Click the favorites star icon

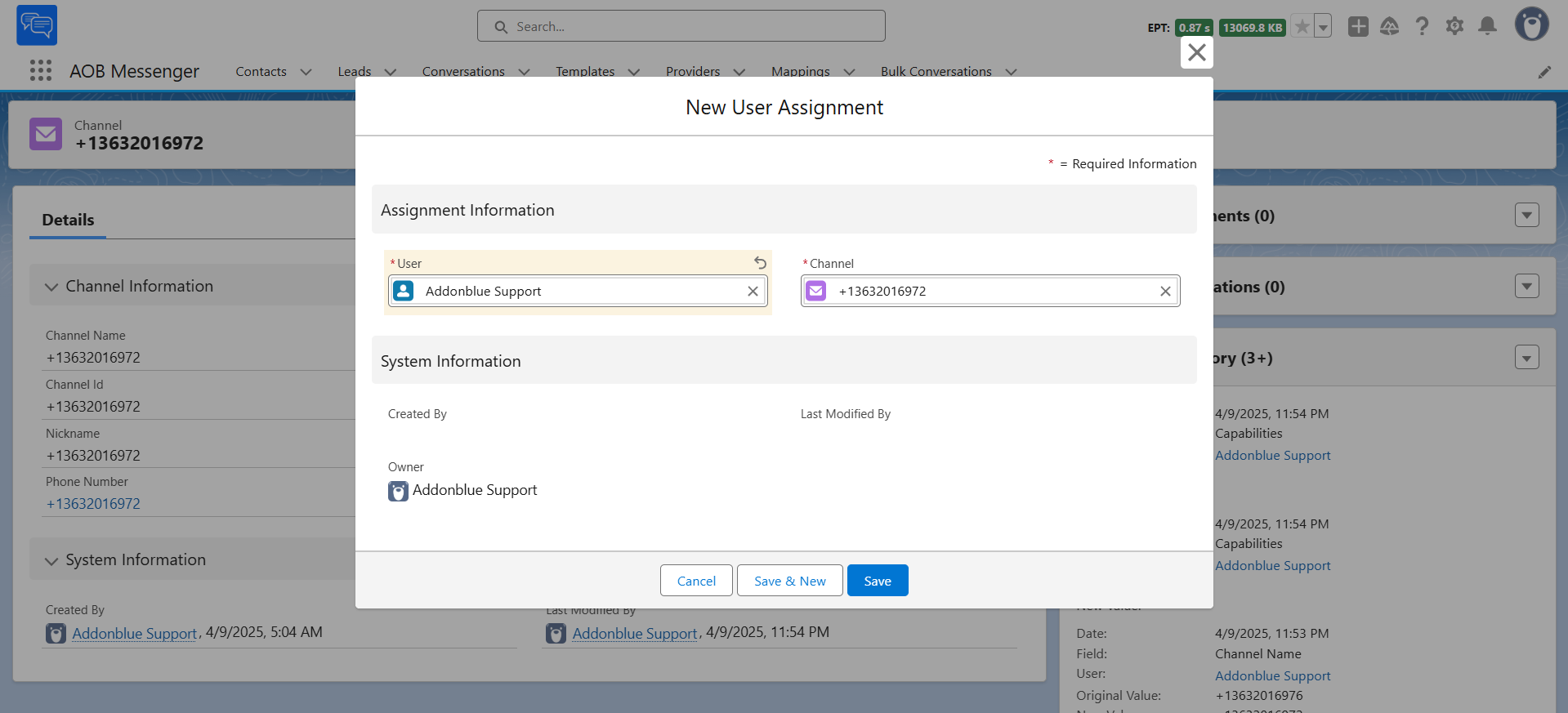[x=1302, y=27]
